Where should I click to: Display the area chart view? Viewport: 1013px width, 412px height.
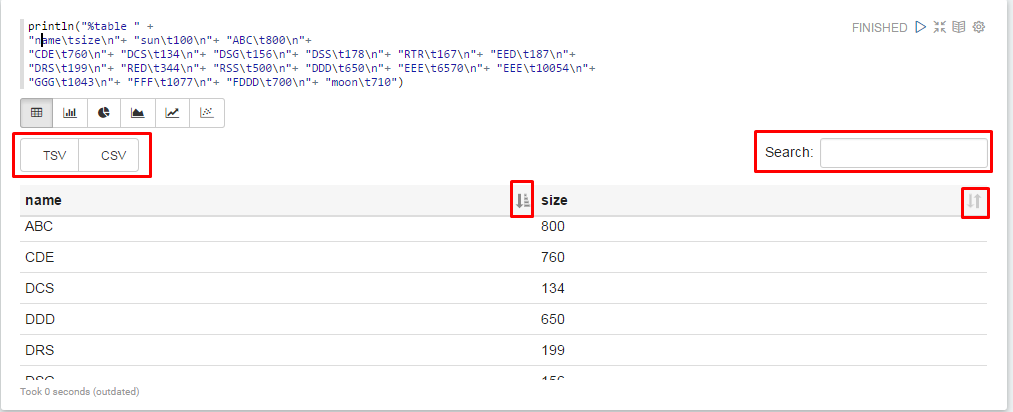tap(138, 113)
